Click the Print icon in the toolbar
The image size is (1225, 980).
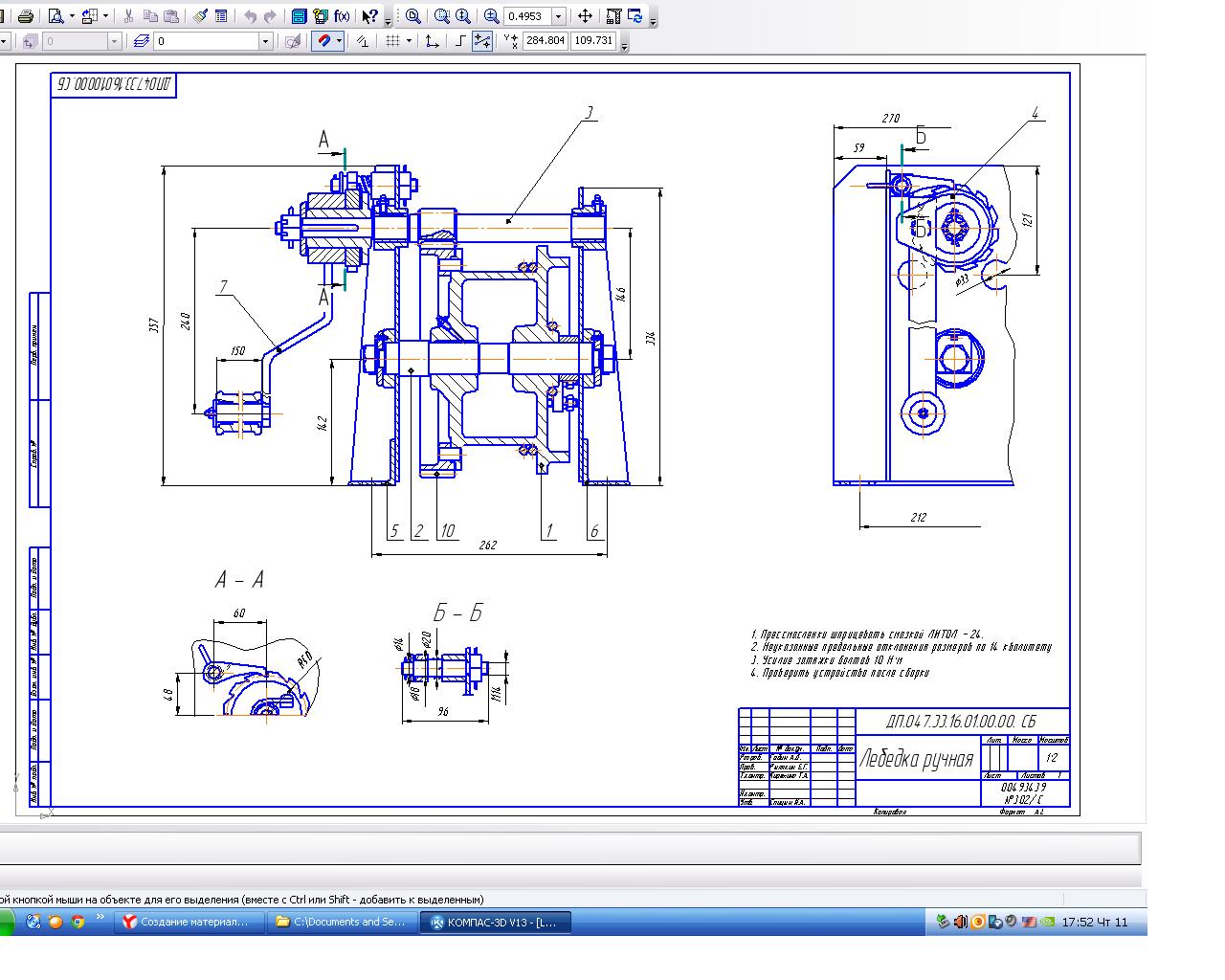click(x=27, y=16)
